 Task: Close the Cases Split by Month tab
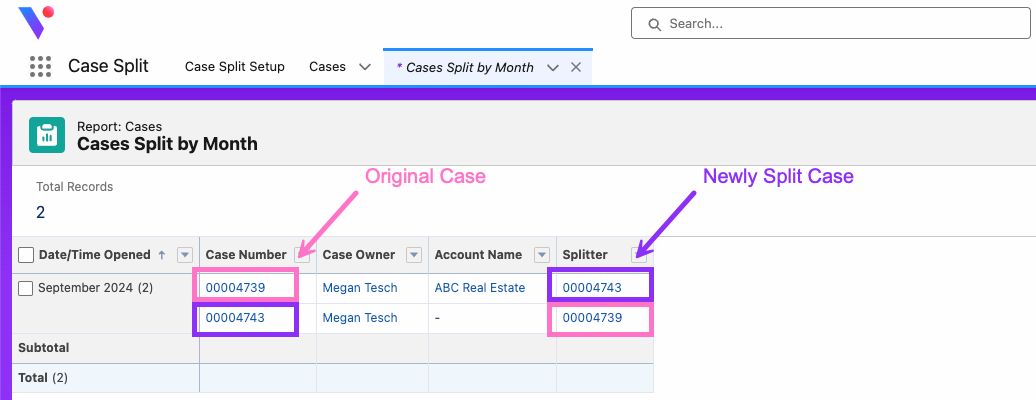(575, 67)
